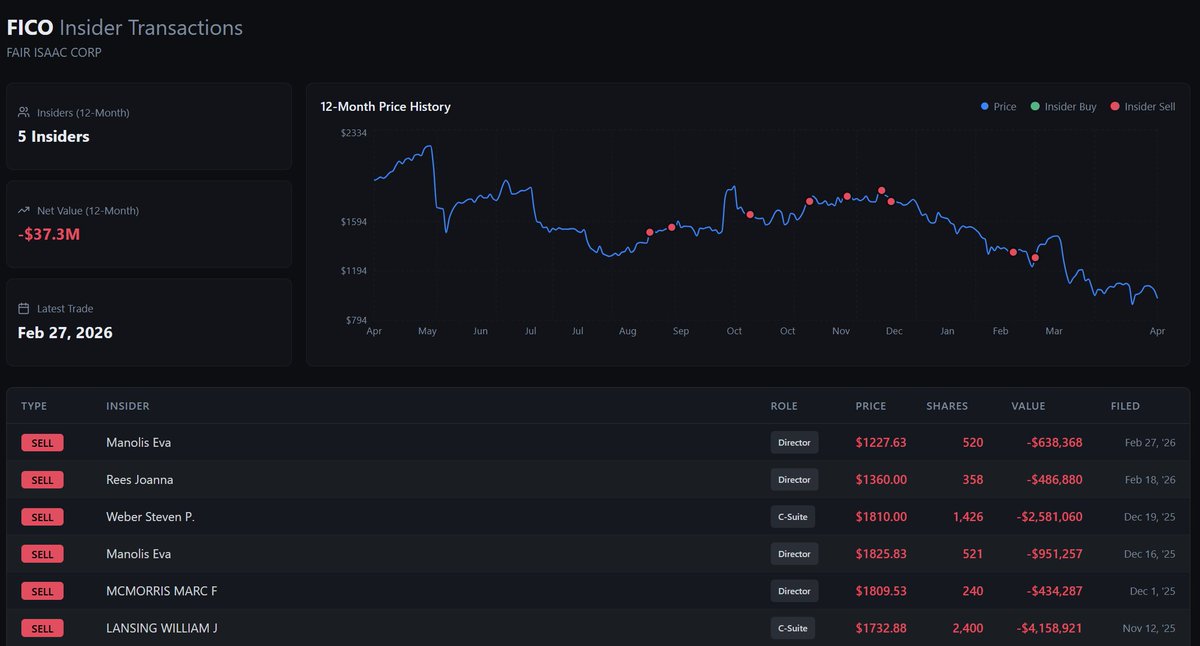Image resolution: width=1200 pixels, height=646 pixels.
Task: Click filed date Feb 27, '26
Action: [1150, 442]
